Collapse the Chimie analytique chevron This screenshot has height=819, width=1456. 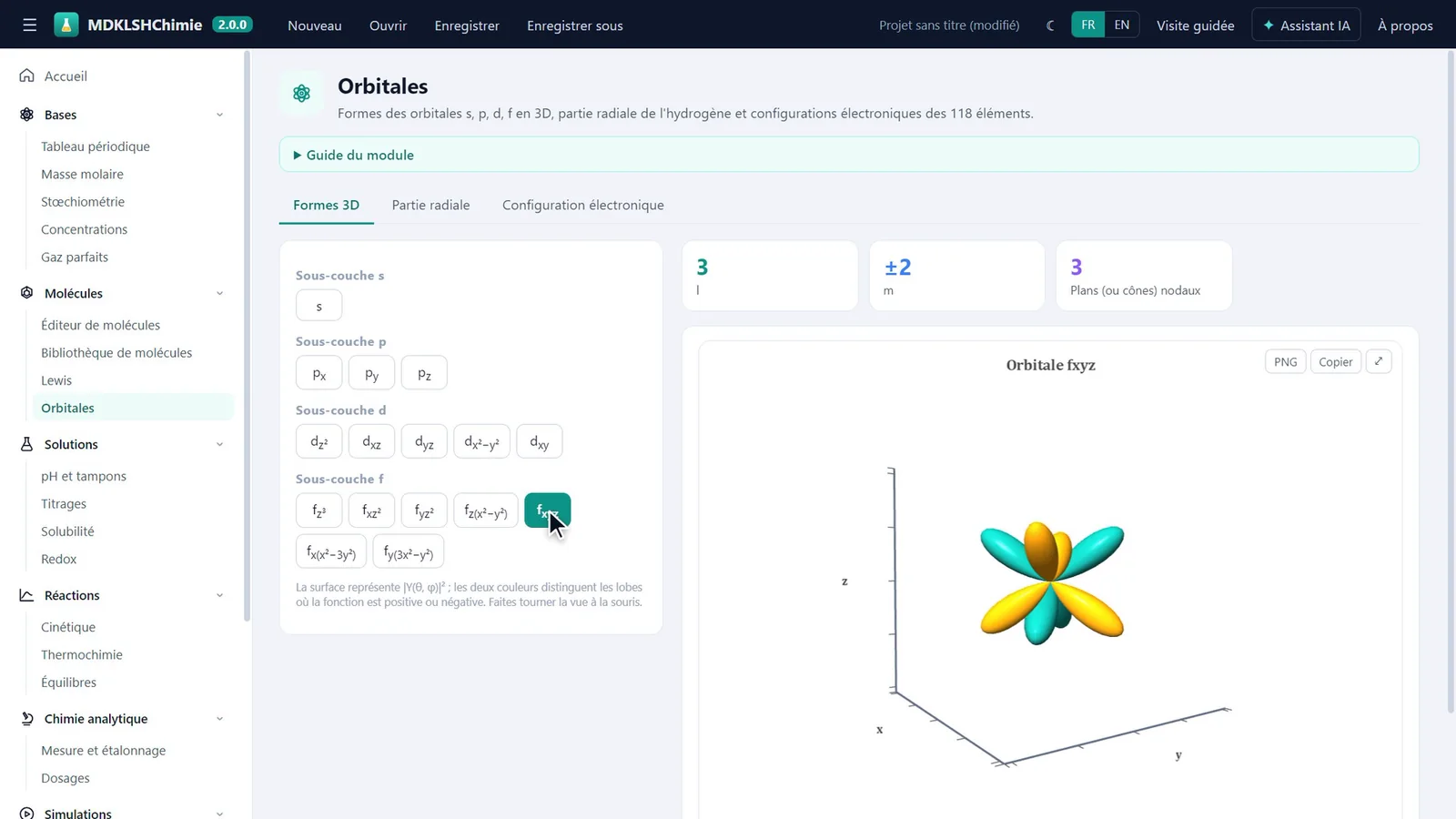(219, 719)
